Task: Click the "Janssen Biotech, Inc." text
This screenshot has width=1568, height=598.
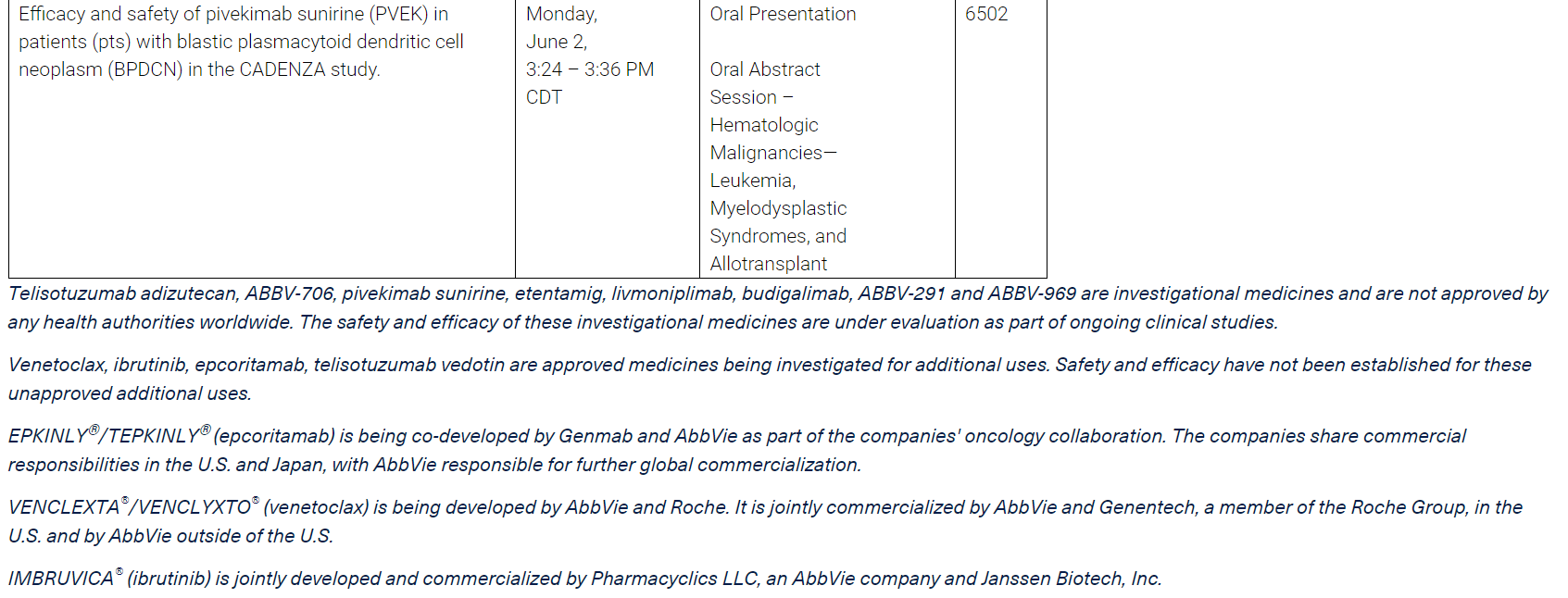Action: [1071, 579]
